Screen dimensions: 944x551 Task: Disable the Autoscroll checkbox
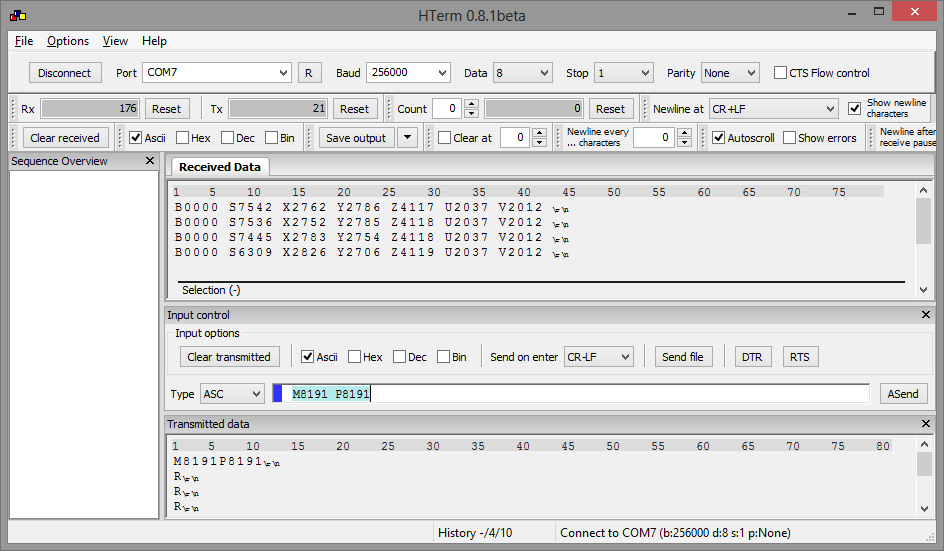[718, 138]
